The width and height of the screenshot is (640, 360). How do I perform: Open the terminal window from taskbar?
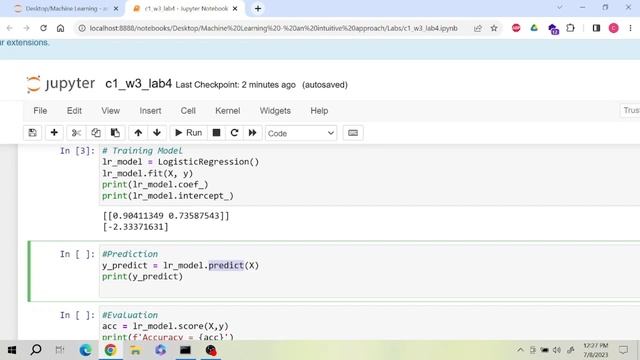pyautogui.click(x=185, y=350)
